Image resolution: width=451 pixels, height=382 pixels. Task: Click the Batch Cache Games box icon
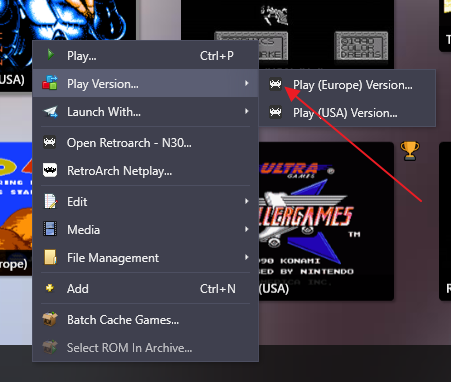pyautogui.click(x=50, y=319)
